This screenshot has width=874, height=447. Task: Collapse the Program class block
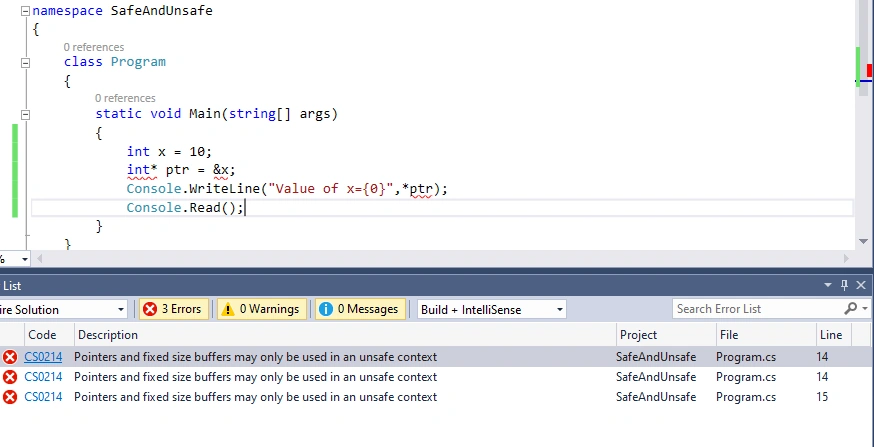[25, 63]
